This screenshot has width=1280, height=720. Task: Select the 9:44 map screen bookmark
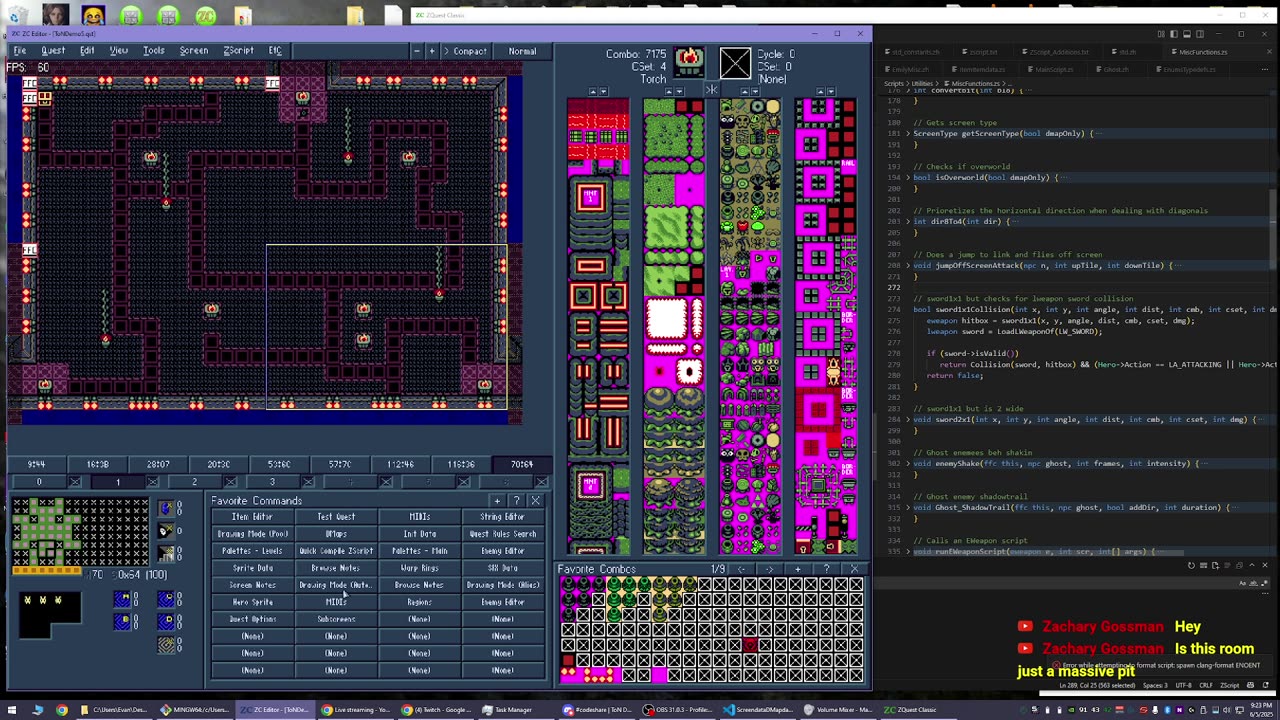pyautogui.click(x=36, y=464)
